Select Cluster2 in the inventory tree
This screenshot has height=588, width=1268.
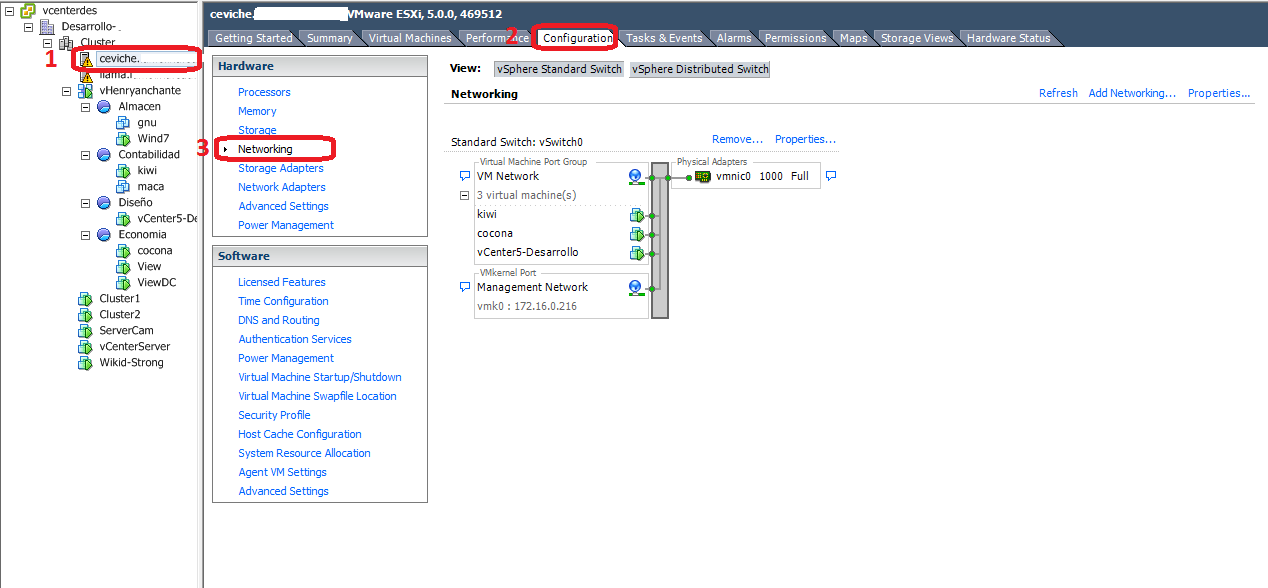click(120, 314)
